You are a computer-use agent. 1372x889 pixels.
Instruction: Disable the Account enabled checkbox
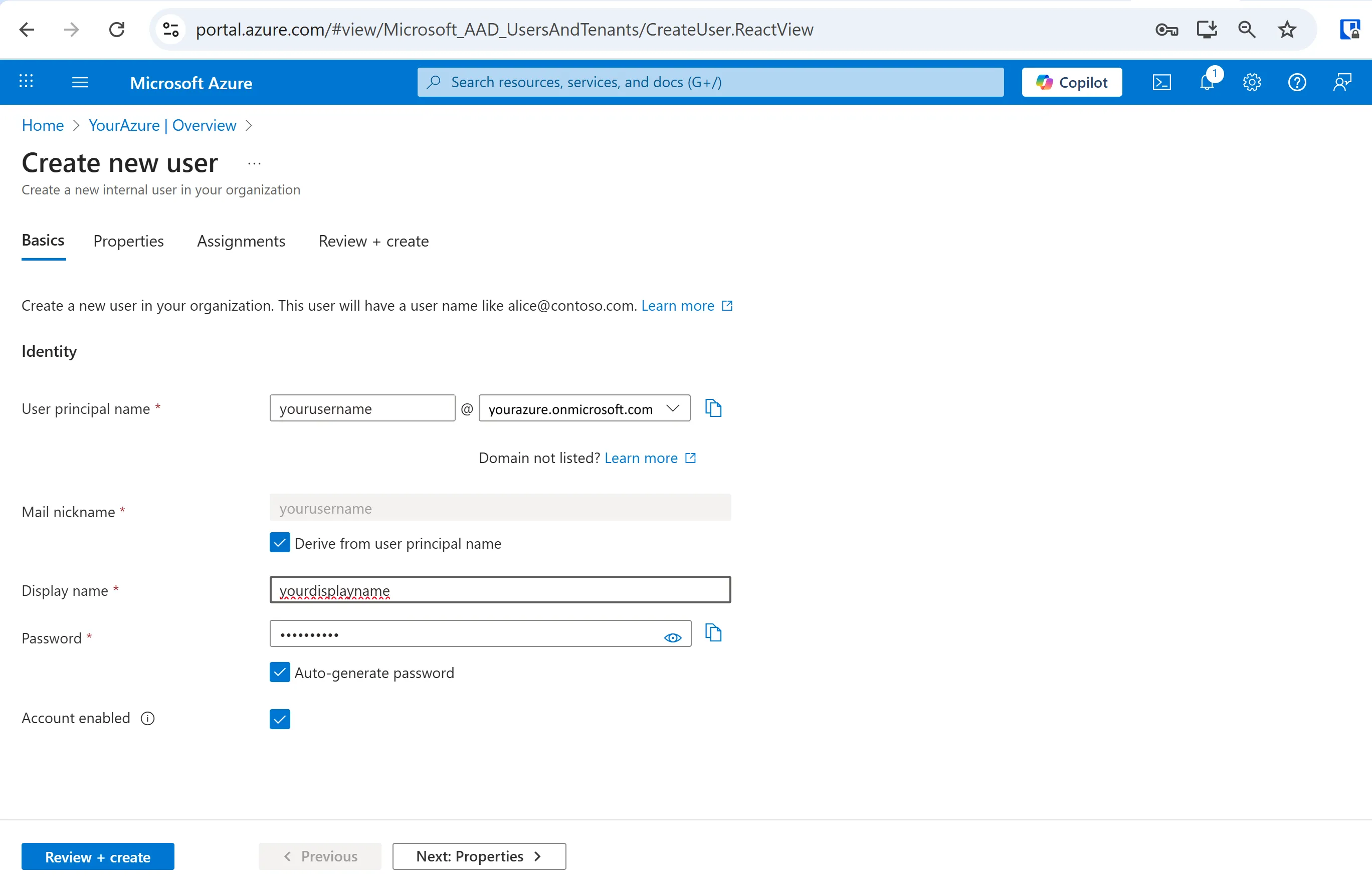[x=280, y=719]
